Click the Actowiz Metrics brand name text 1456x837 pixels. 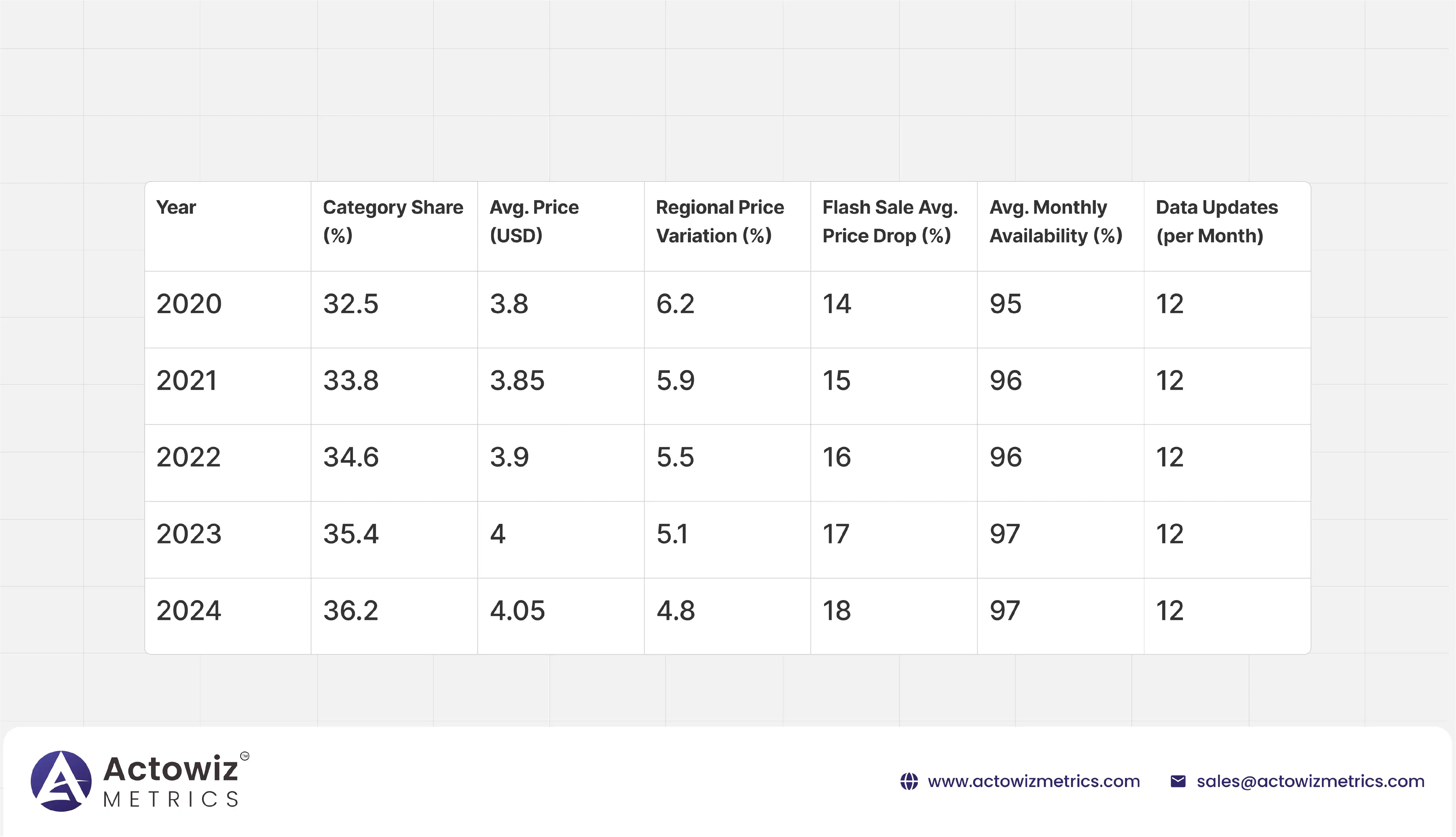tap(171, 781)
